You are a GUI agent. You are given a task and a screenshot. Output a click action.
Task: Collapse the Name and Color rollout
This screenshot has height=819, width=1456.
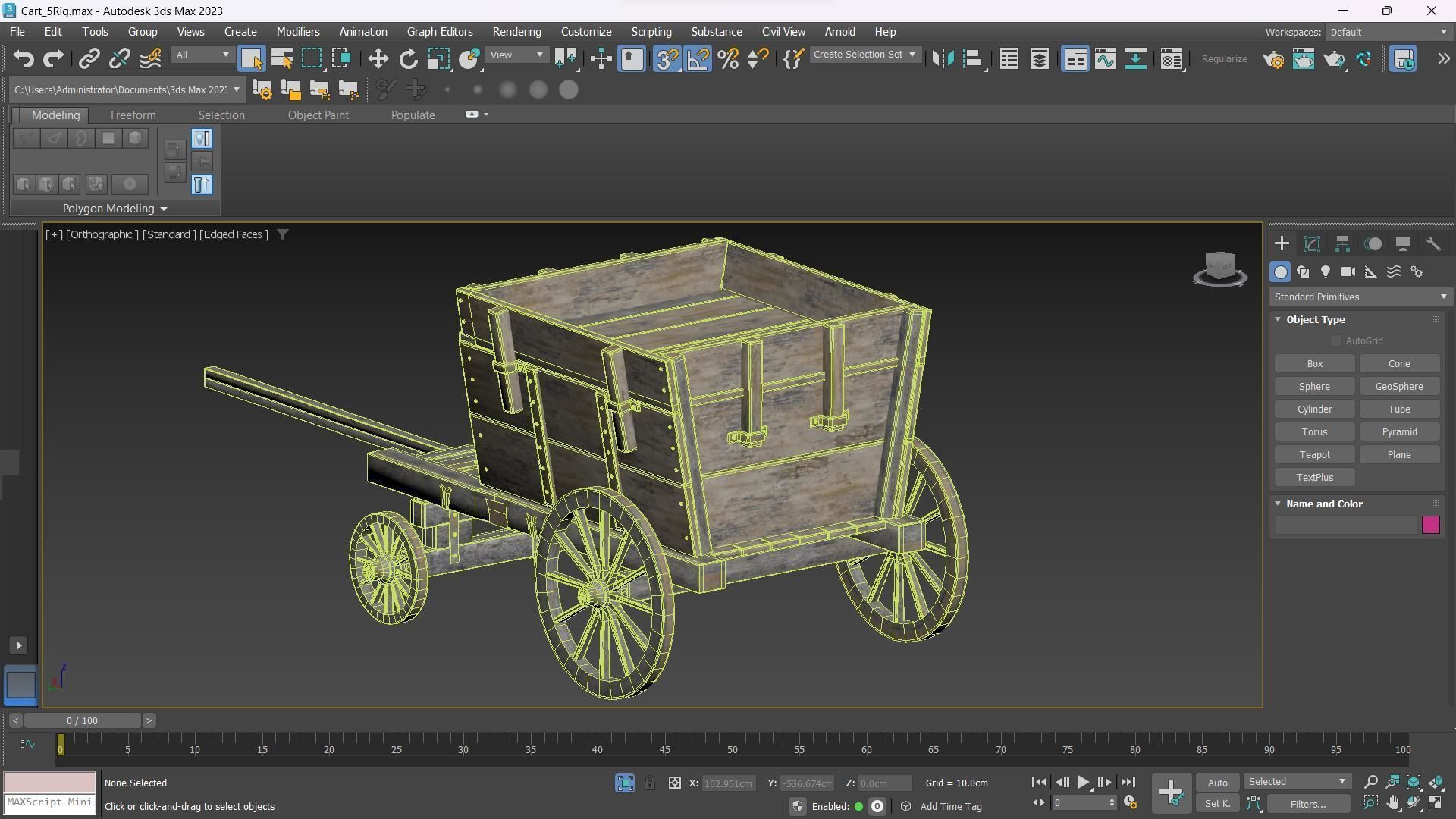point(1323,504)
